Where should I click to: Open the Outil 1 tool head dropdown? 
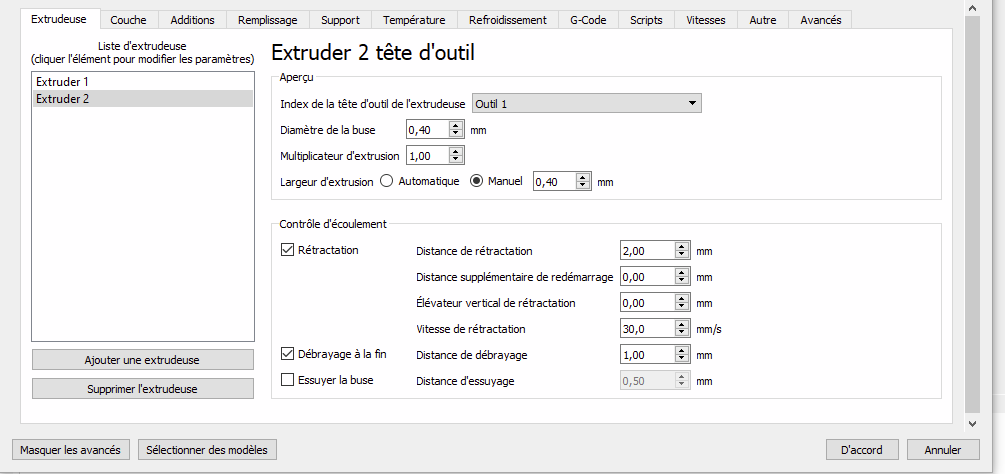[x=586, y=104]
